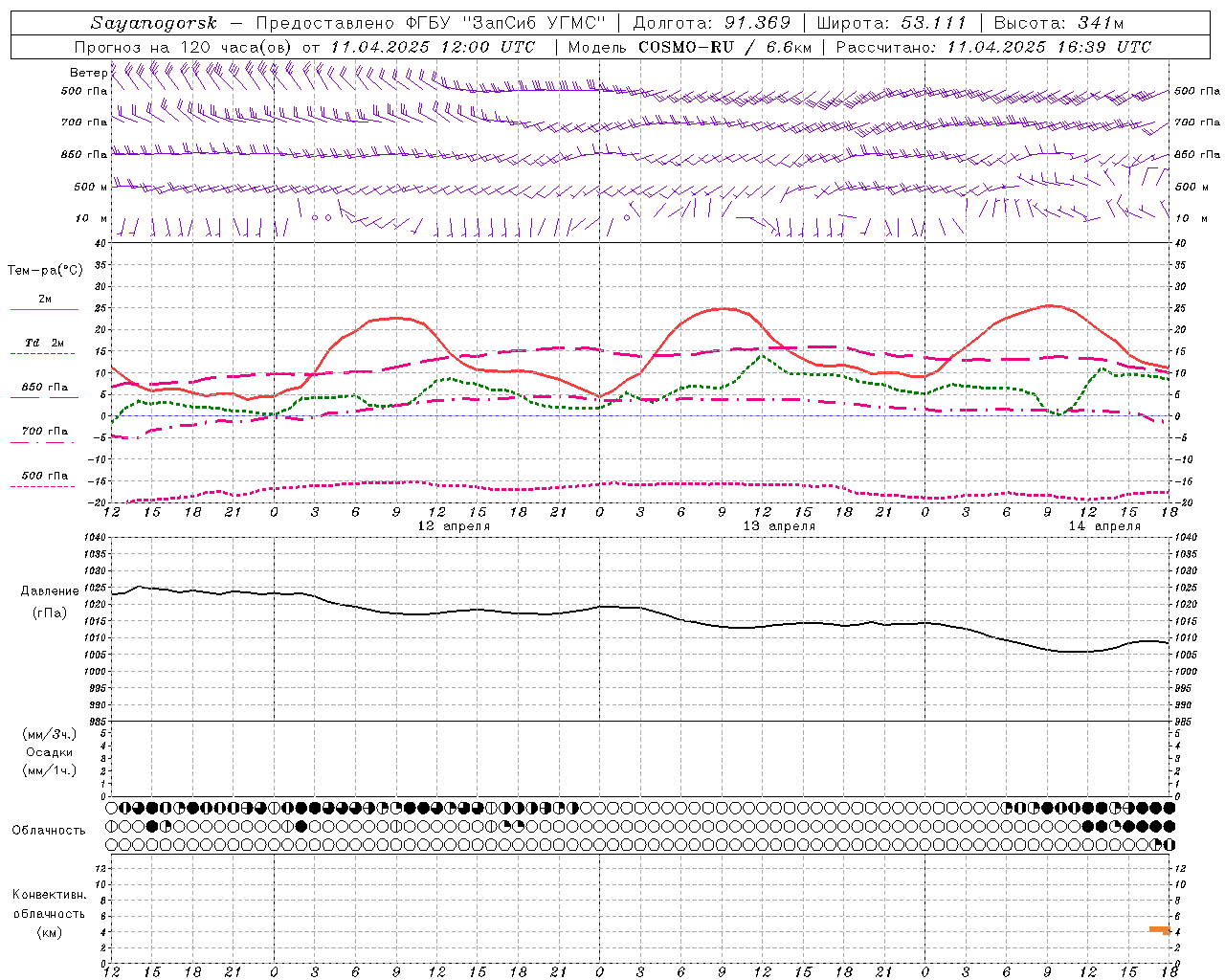1225x980 pixels.
Task: Click the Td 2м dew point legend entry
Action: click(x=44, y=343)
